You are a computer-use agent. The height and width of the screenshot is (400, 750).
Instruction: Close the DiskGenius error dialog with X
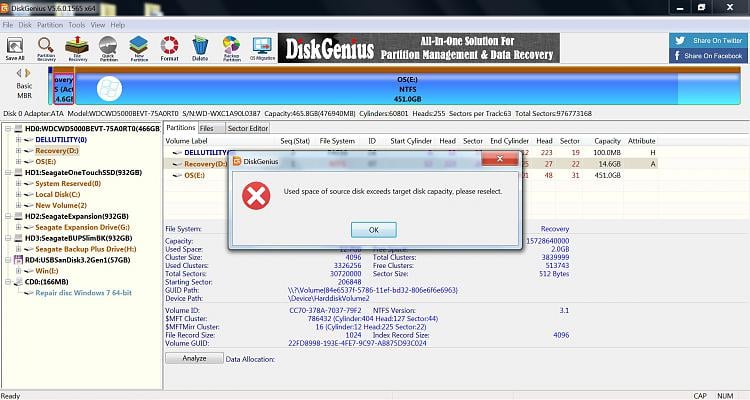(499, 159)
